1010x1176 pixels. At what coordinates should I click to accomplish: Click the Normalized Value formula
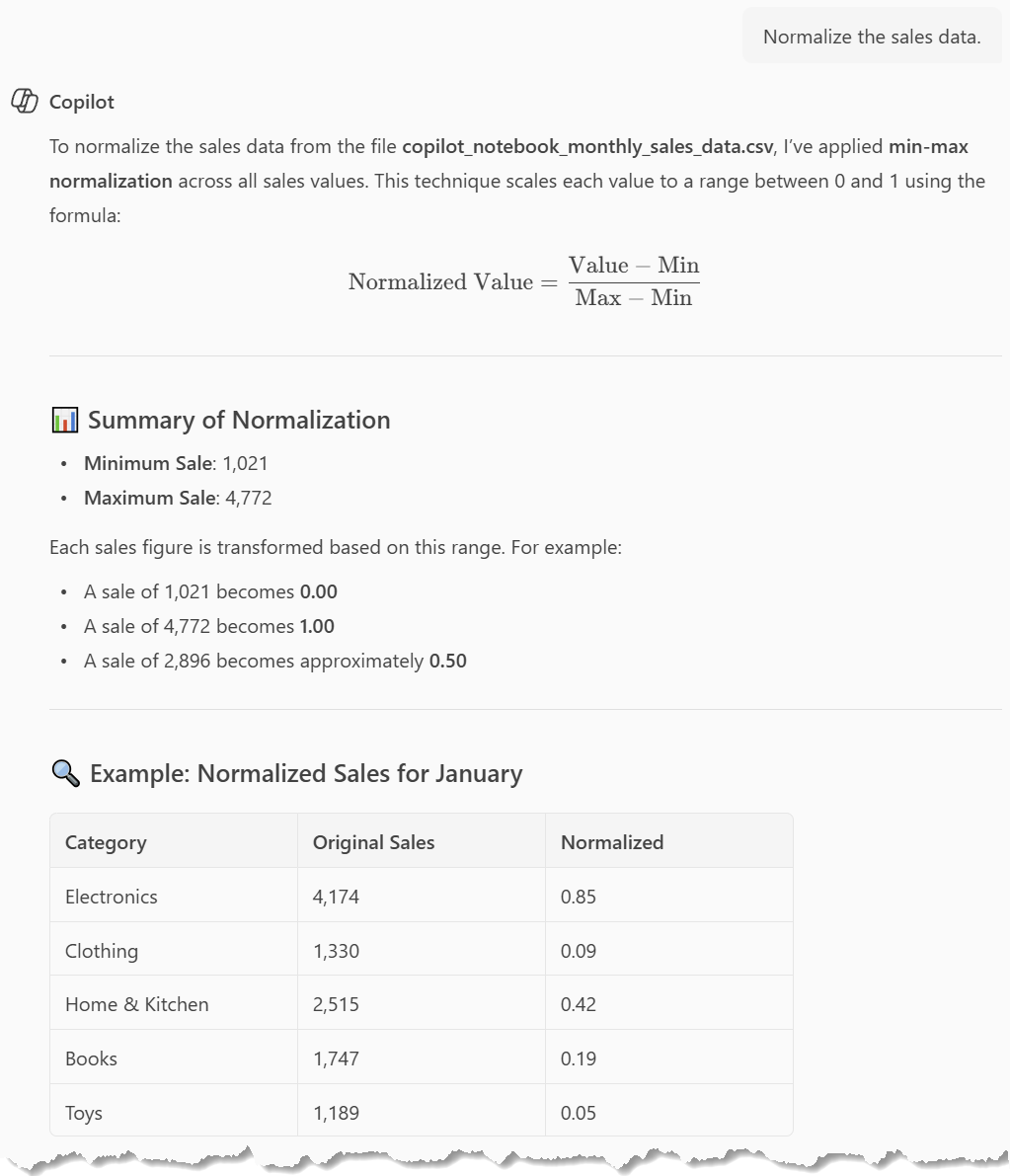coord(523,281)
